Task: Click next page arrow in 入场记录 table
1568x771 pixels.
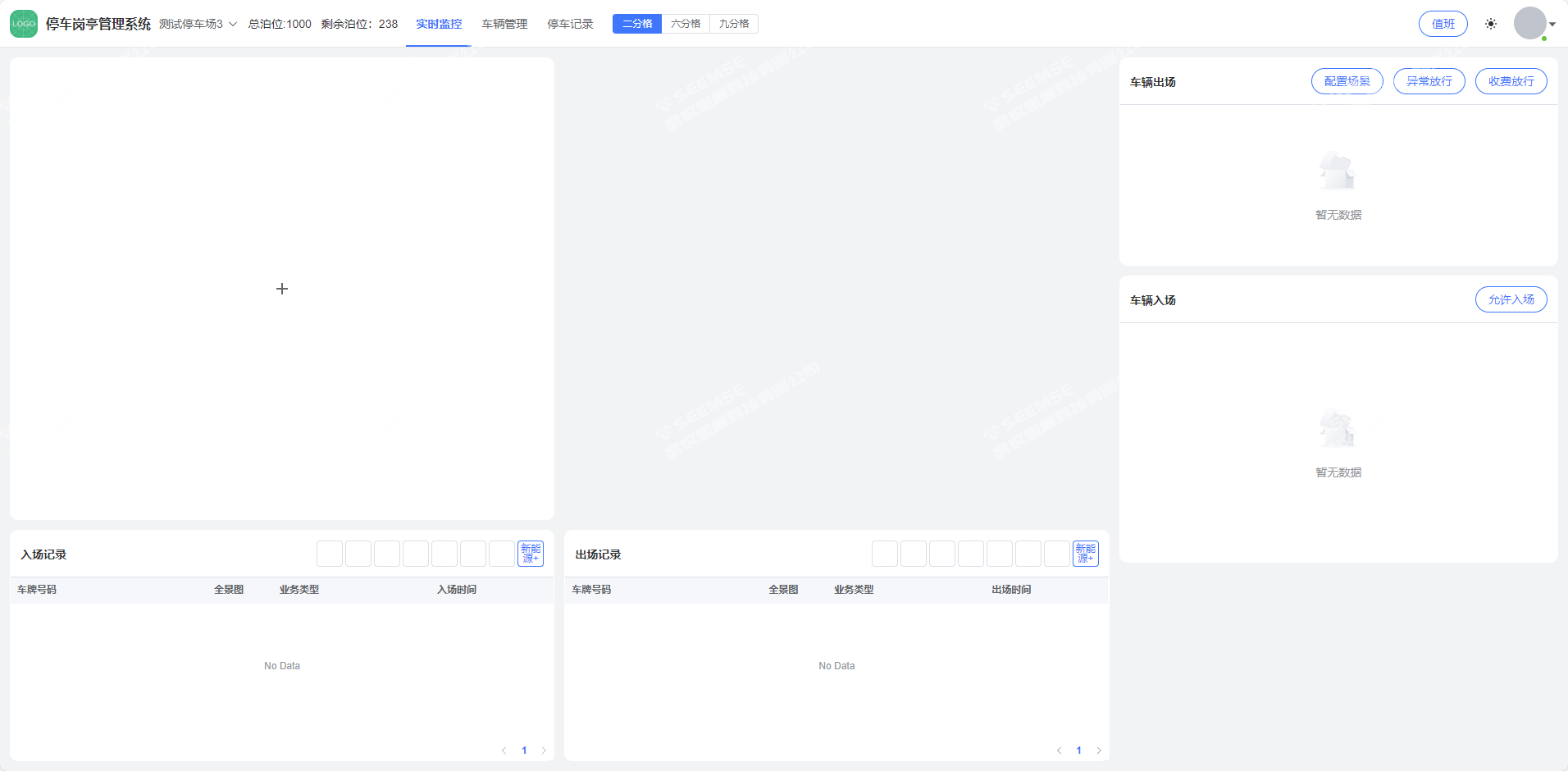Action: 544,750
